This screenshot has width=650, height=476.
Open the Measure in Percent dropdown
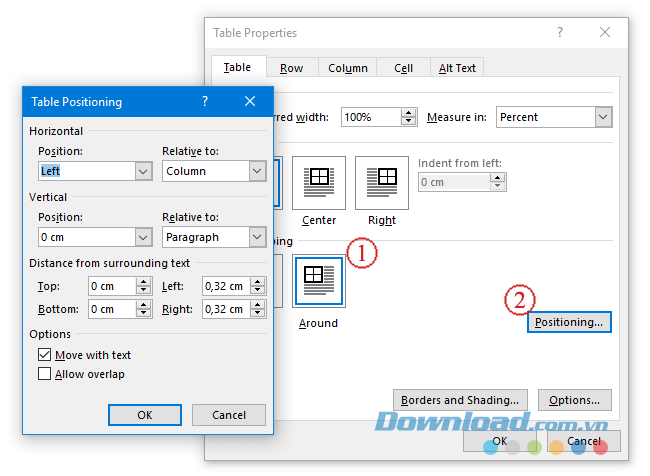click(x=602, y=117)
